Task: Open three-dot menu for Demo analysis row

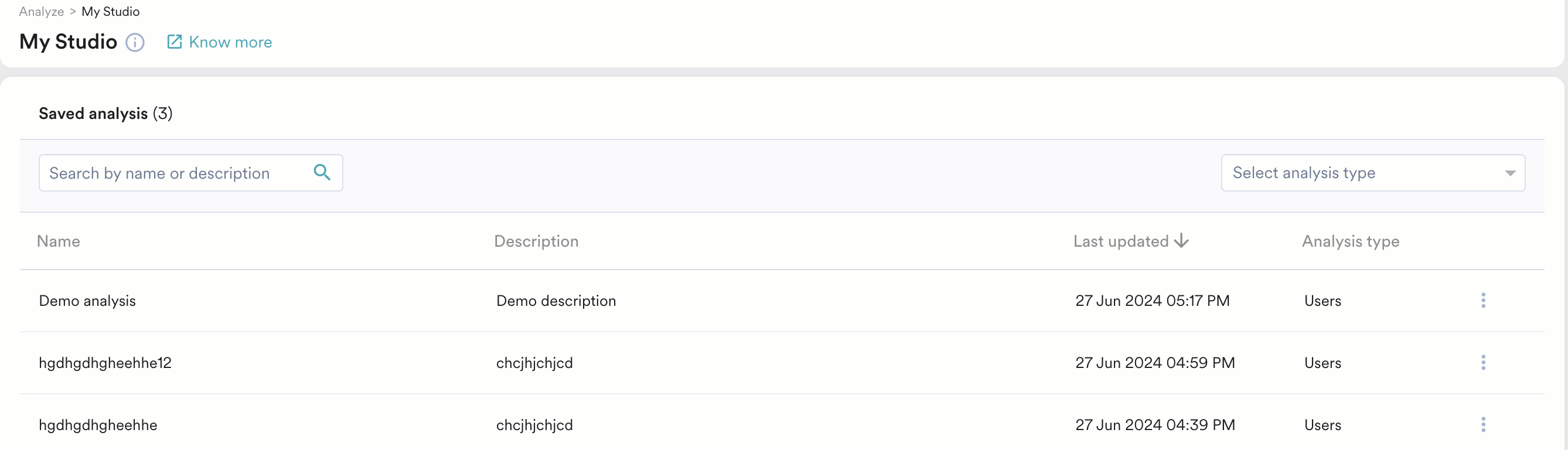Action: pyautogui.click(x=1483, y=301)
